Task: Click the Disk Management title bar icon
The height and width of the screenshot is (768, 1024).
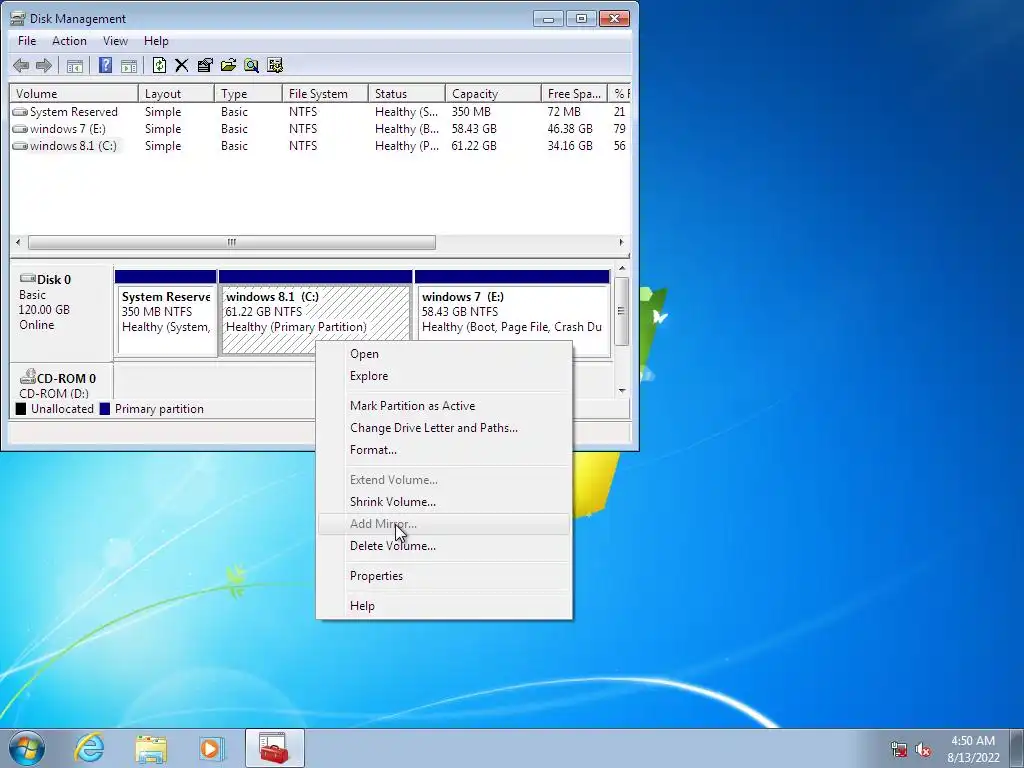Action: pyautogui.click(x=18, y=18)
